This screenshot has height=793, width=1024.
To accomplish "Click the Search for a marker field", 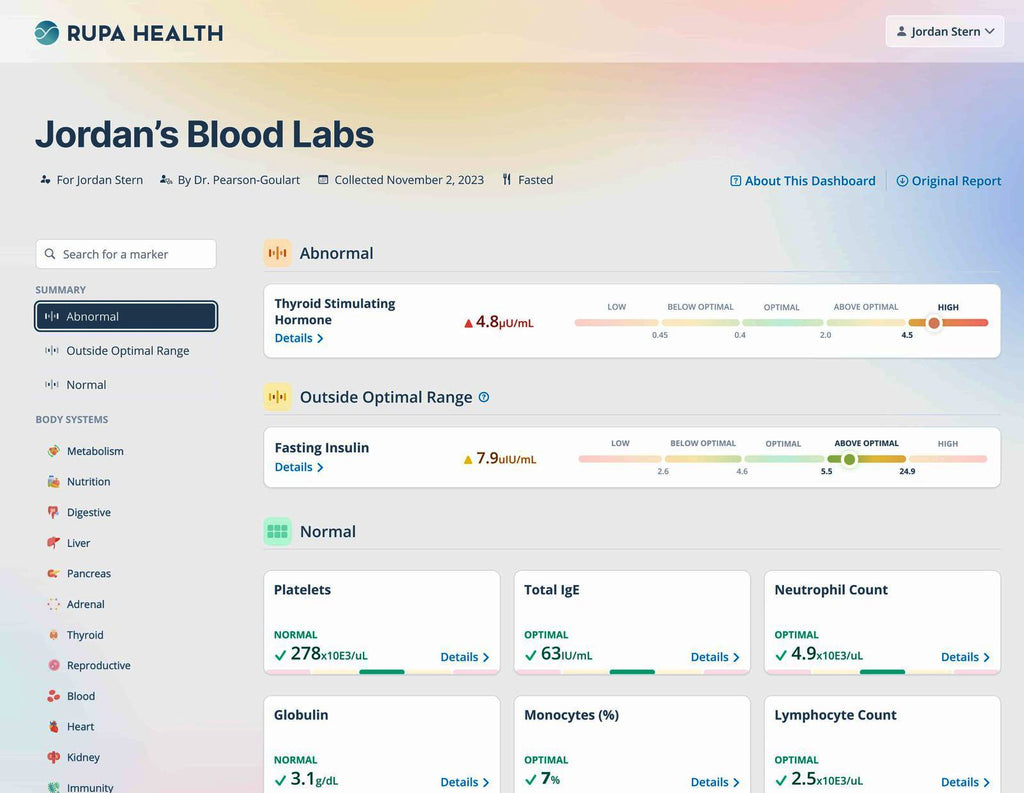I will point(126,254).
